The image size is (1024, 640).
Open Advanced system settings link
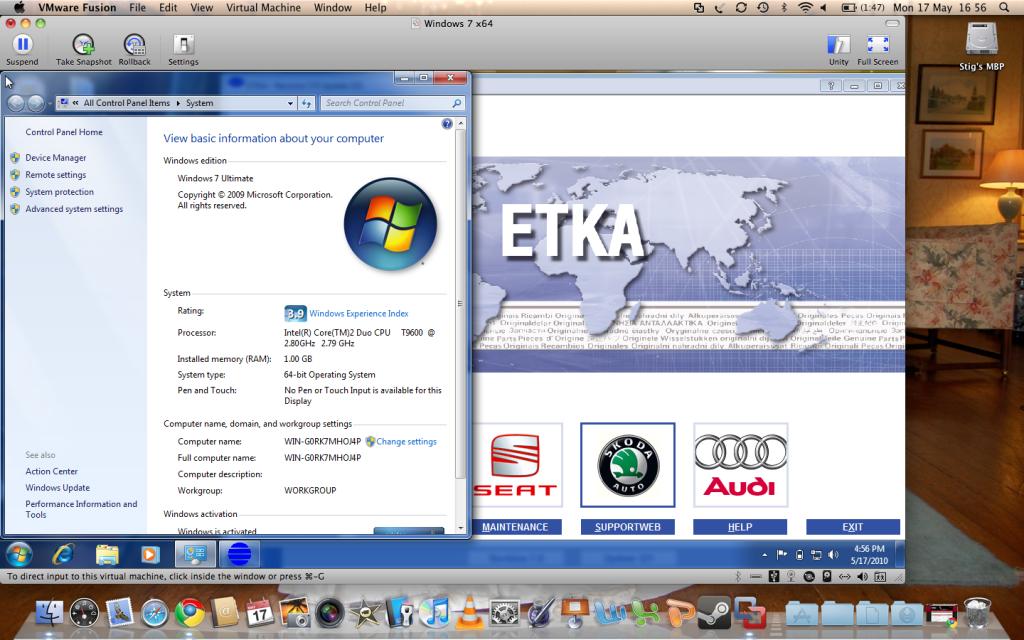[74, 209]
